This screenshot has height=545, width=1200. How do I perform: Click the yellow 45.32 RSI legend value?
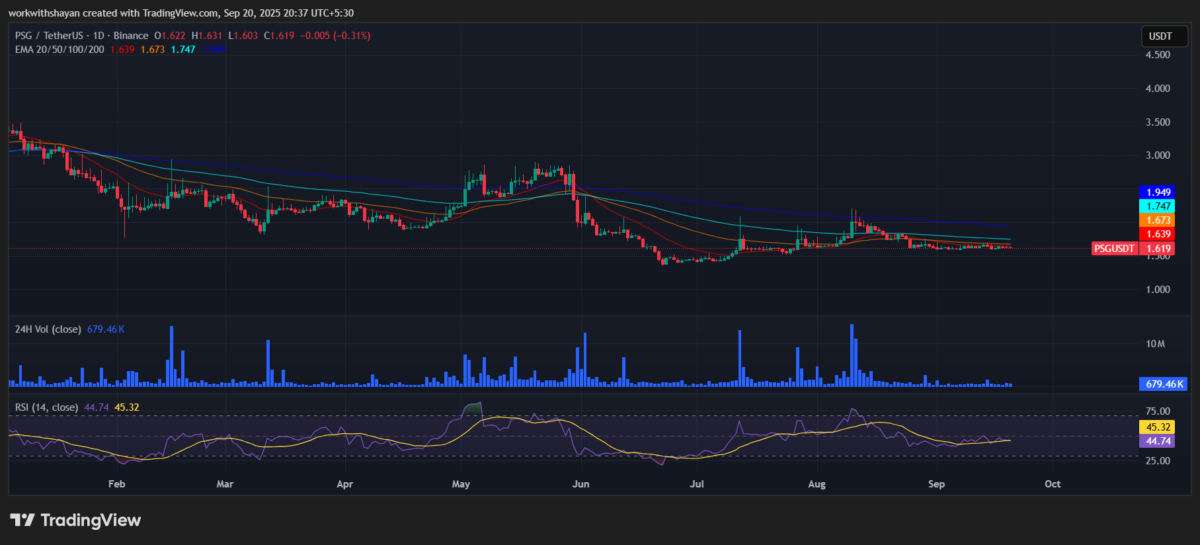[126, 407]
